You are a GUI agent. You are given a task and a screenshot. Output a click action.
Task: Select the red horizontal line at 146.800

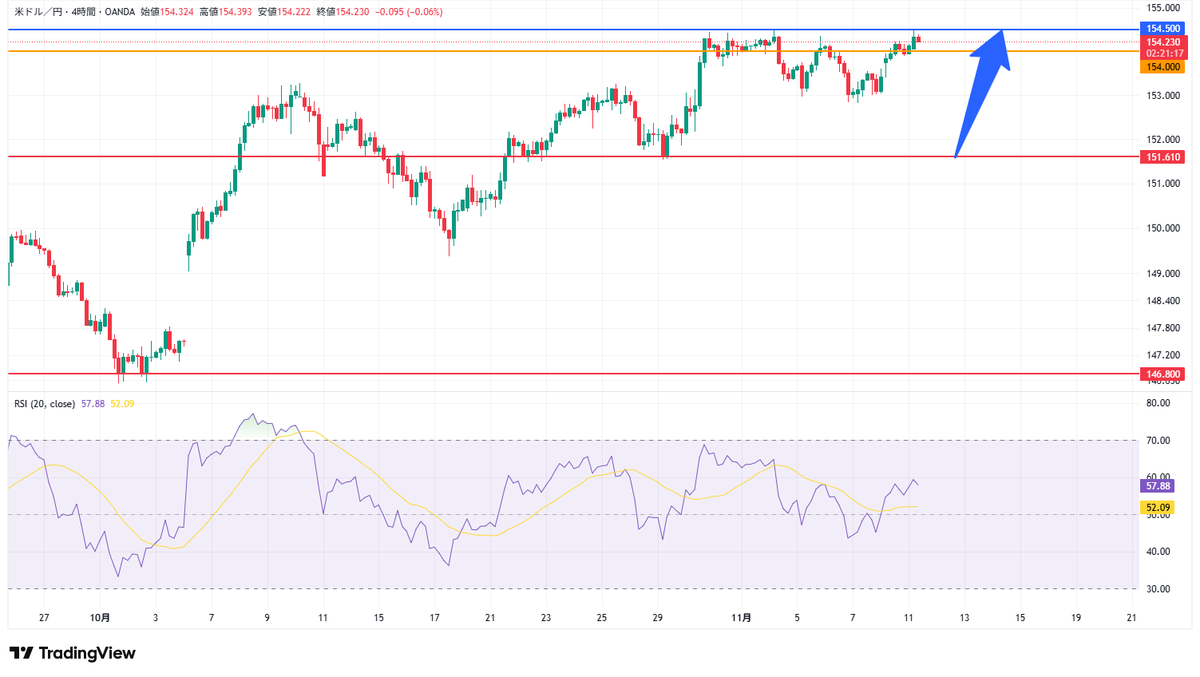coord(572,374)
